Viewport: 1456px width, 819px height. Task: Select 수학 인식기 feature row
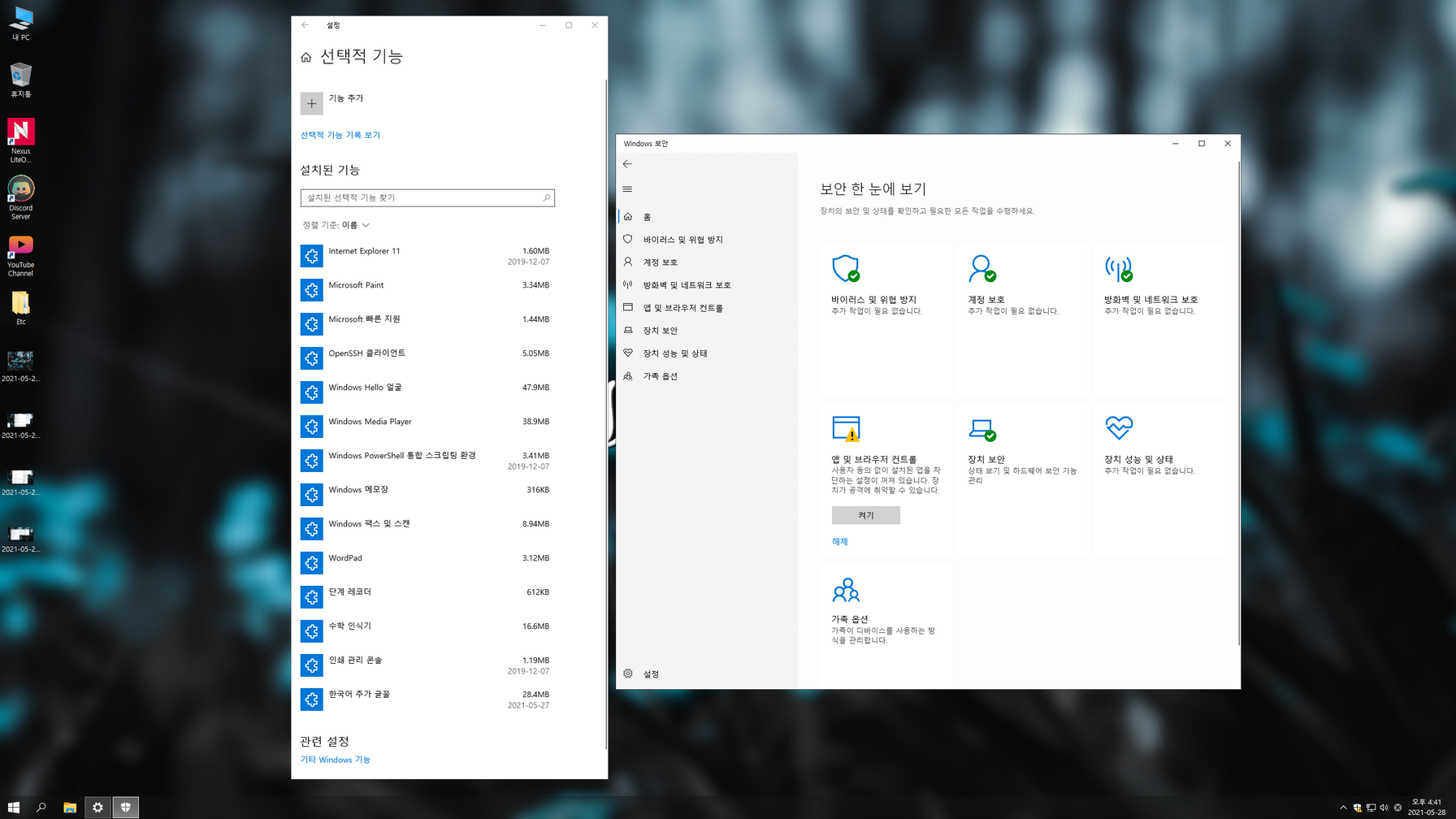pos(427,631)
